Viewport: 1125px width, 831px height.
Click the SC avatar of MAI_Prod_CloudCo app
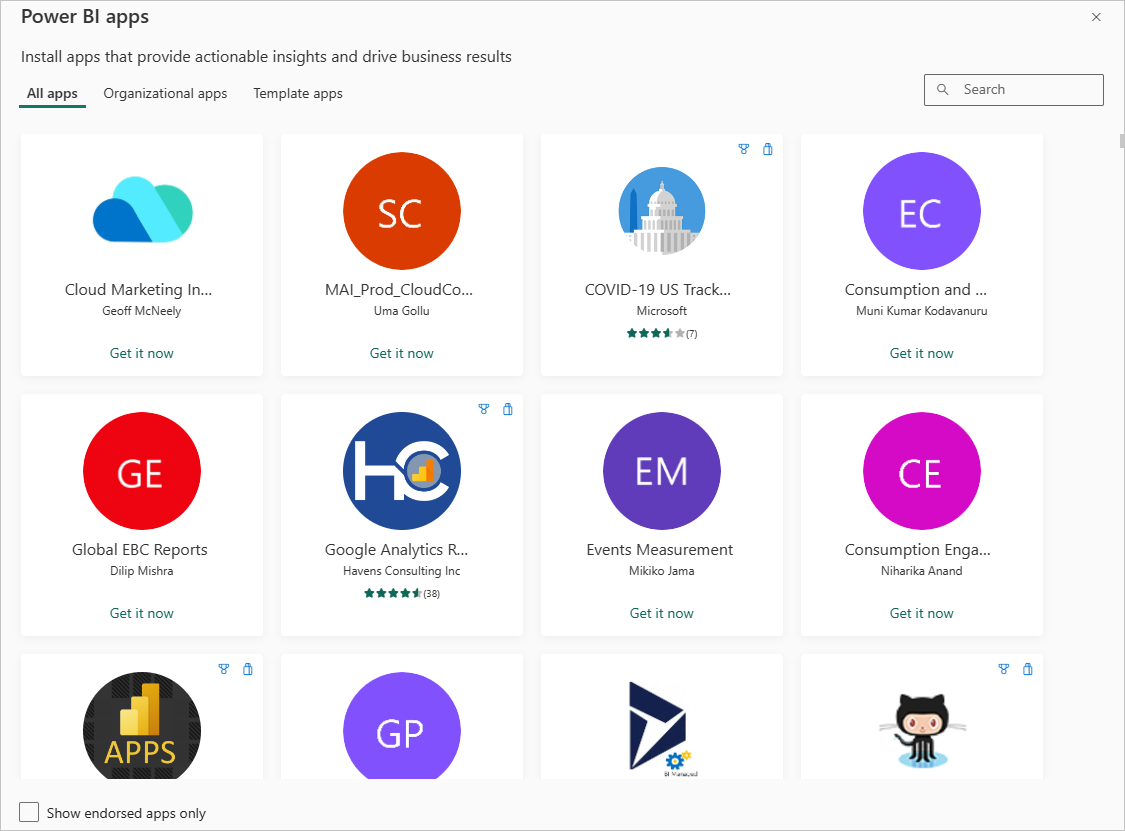pyautogui.click(x=402, y=211)
